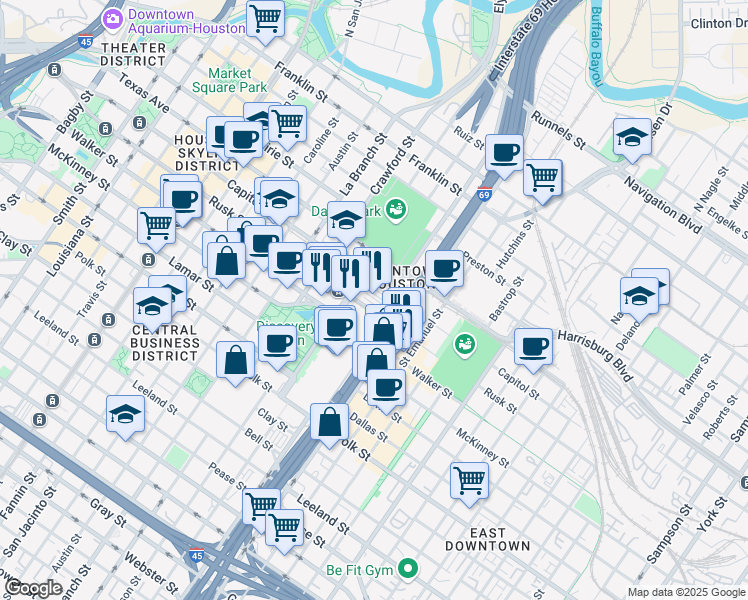The width and height of the screenshot is (748, 600).
Task: Click the 'Bagby St' street label
Action: (75, 113)
